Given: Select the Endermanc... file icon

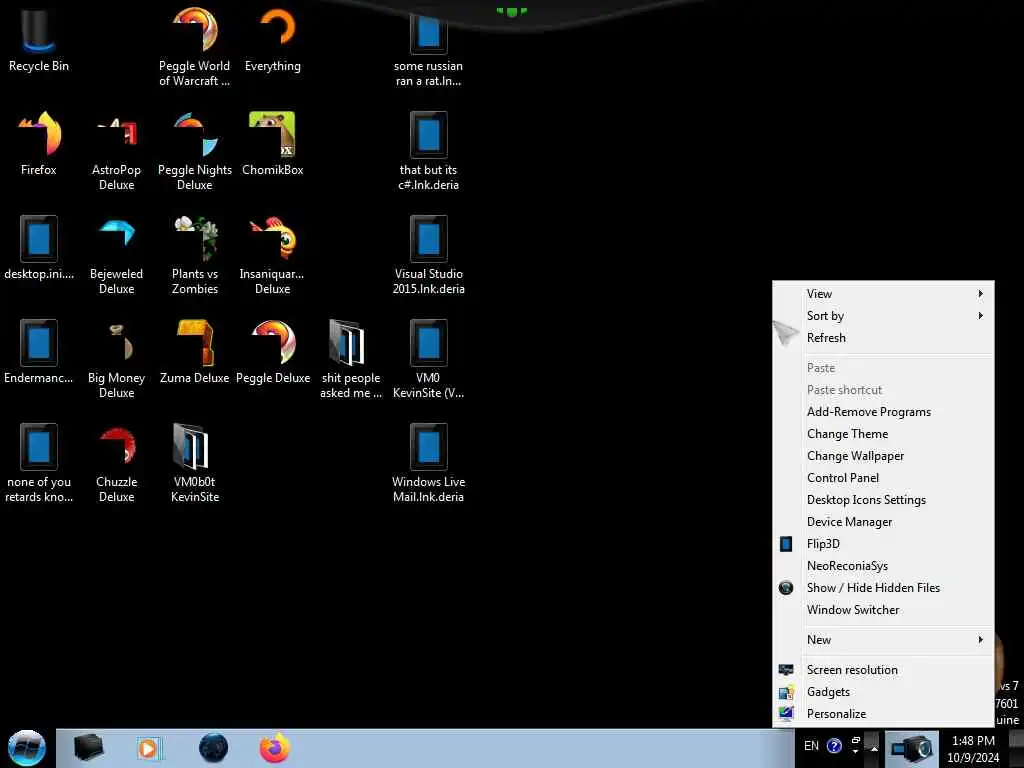Looking at the screenshot, I should pos(38,351).
